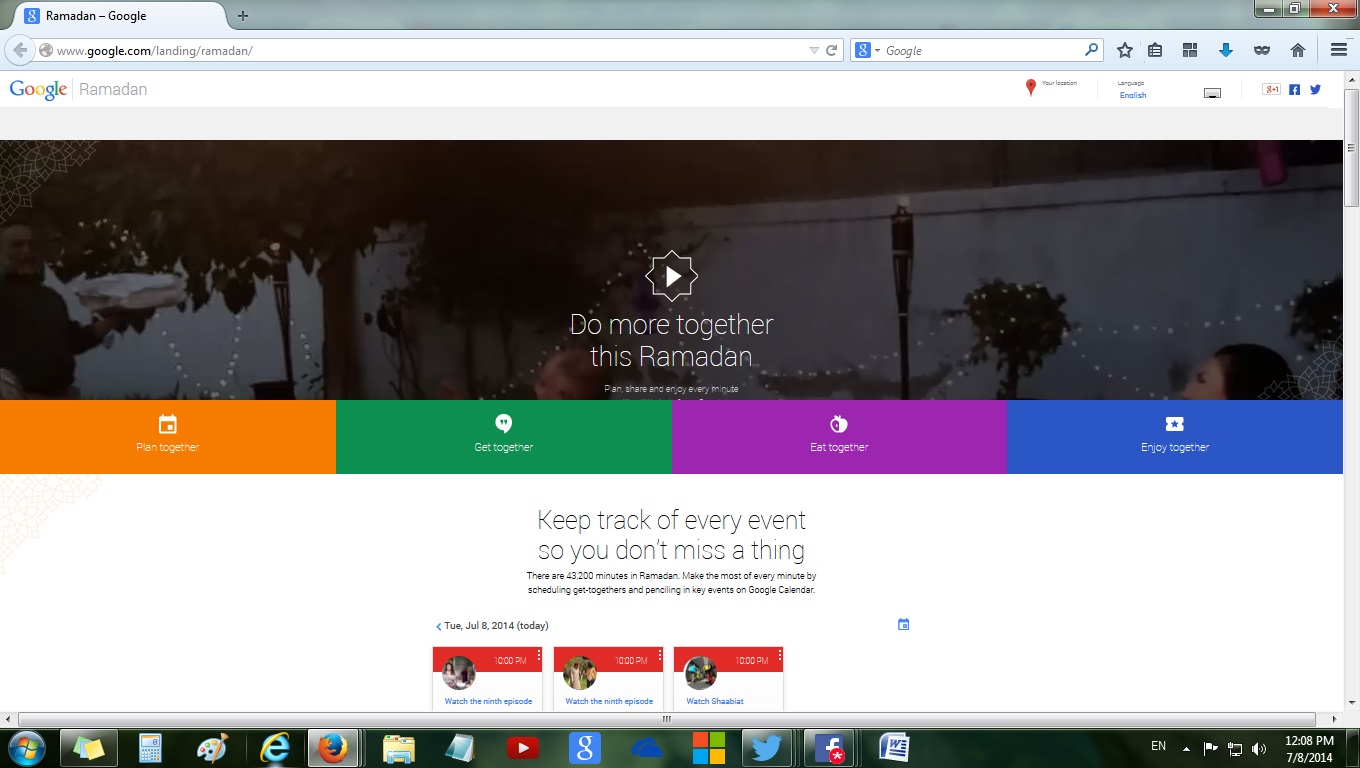
Task: Click the red Your location pin icon
Action: [x=1031, y=88]
